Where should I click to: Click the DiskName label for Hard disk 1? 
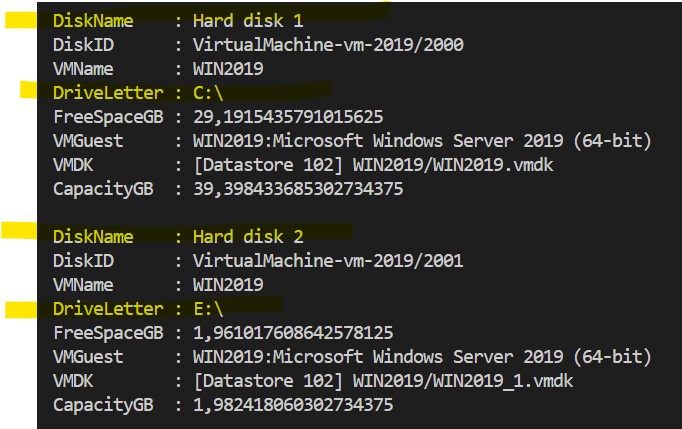93,21
